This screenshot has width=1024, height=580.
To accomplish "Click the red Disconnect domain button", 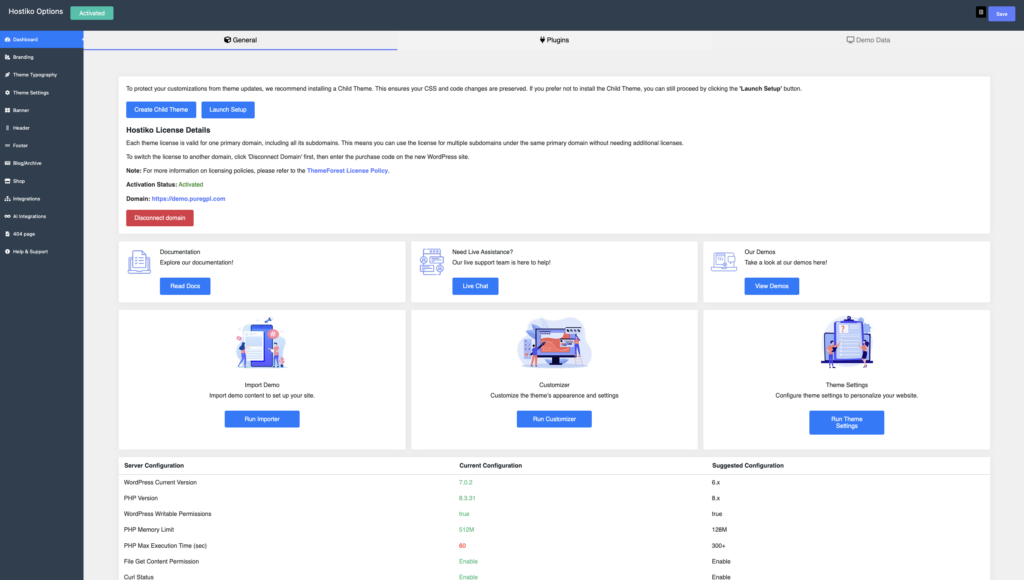I will click(x=159, y=218).
